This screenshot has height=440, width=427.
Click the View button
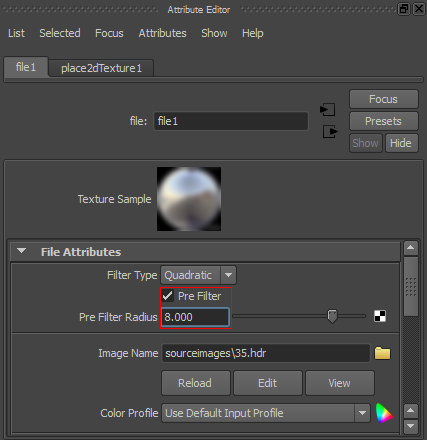340,383
